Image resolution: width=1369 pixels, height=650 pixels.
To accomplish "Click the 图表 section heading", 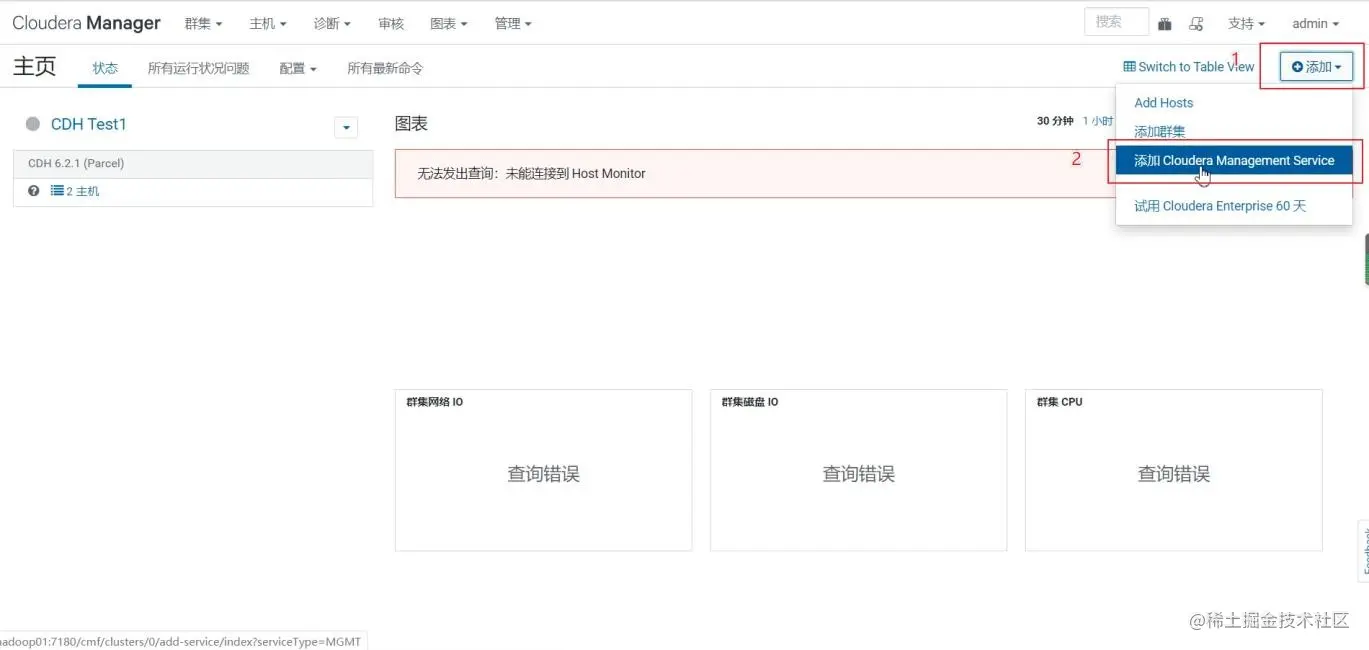I will (411, 124).
